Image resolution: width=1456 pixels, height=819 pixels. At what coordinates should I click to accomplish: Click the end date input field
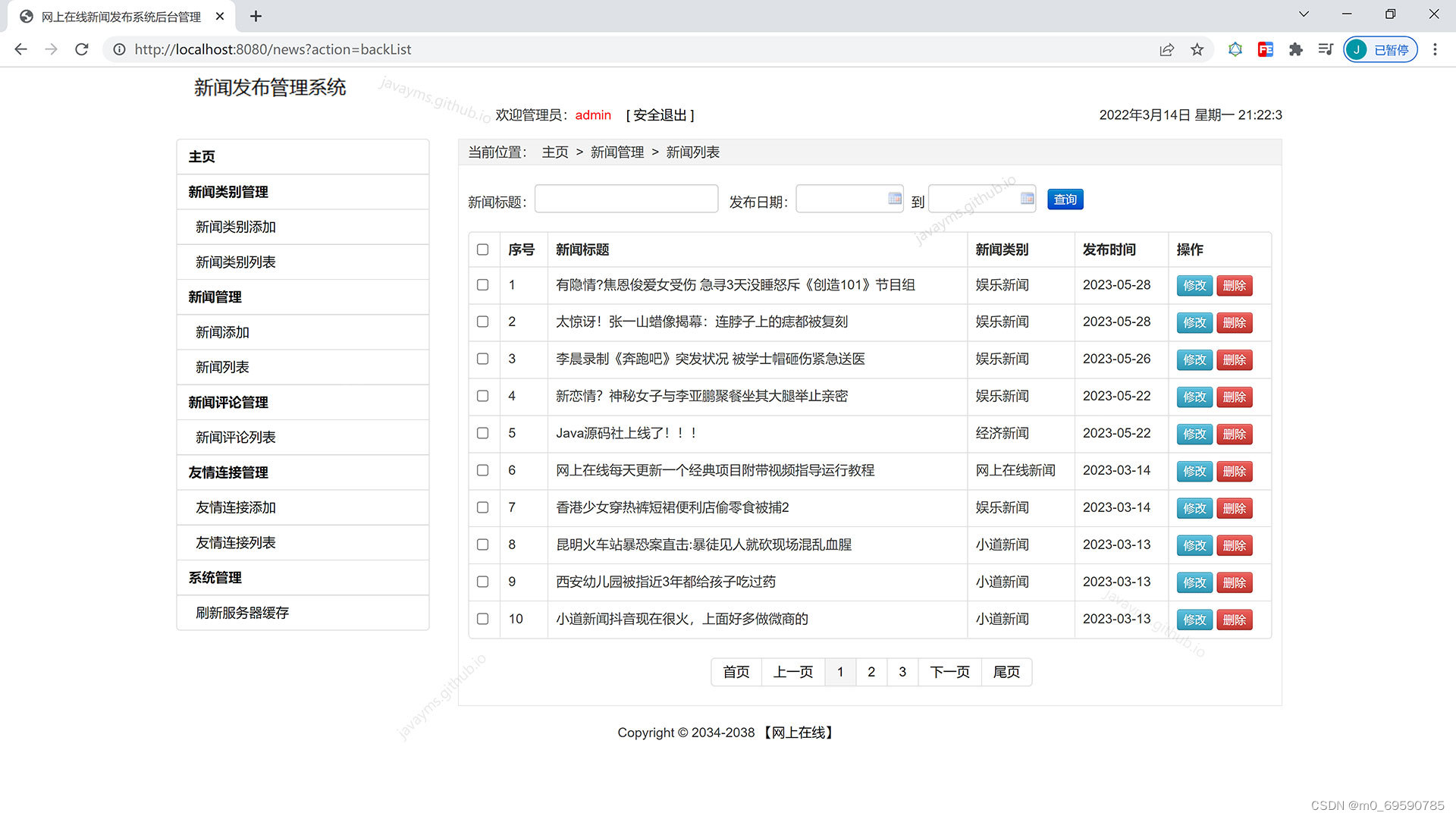pyautogui.click(x=982, y=199)
